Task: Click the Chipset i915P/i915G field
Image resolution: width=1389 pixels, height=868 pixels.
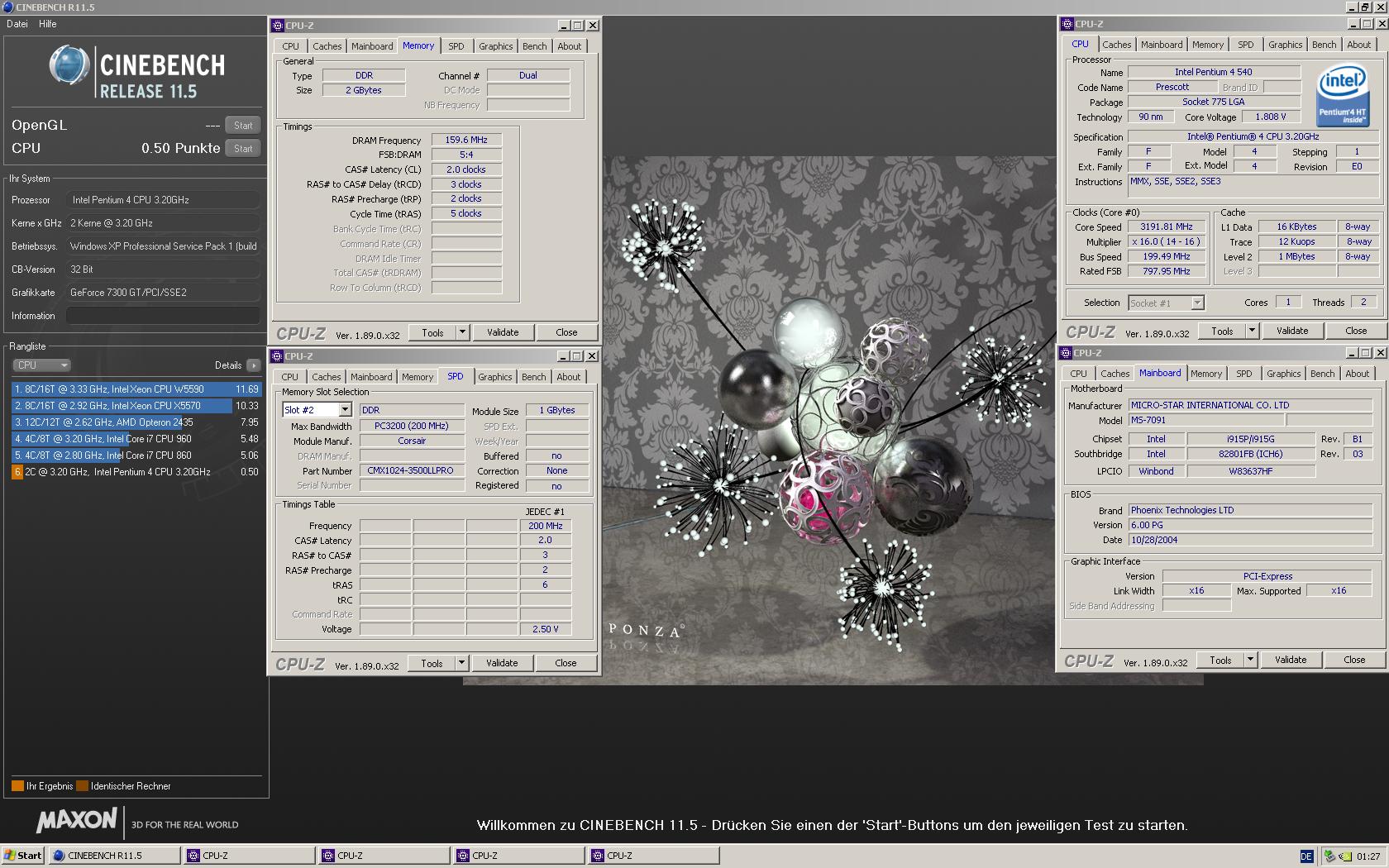Action: pos(1250,439)
